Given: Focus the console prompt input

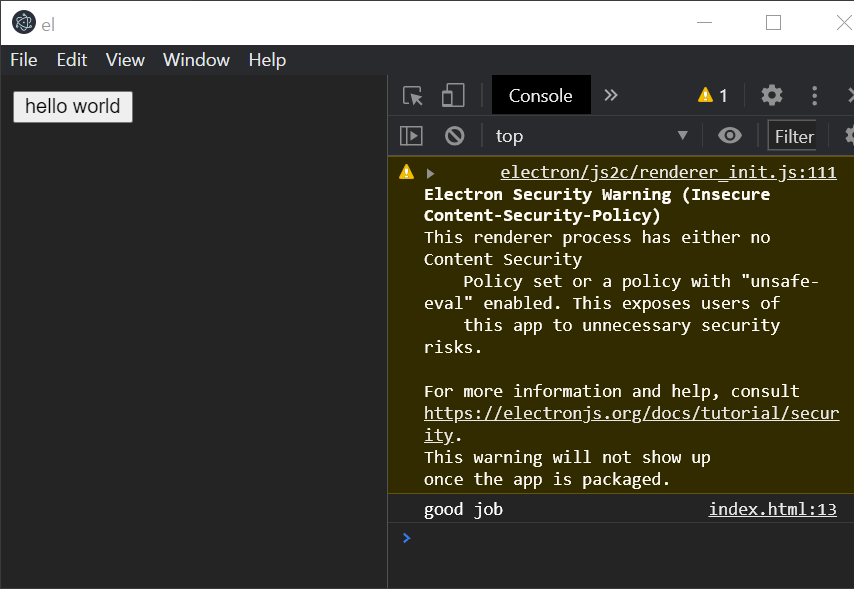Looking at the screenshot, I should 626,538.
